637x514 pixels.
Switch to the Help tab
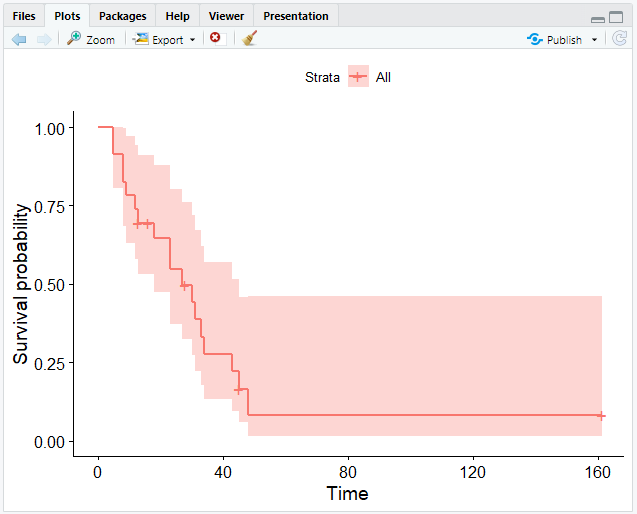[x=177, y=16]
